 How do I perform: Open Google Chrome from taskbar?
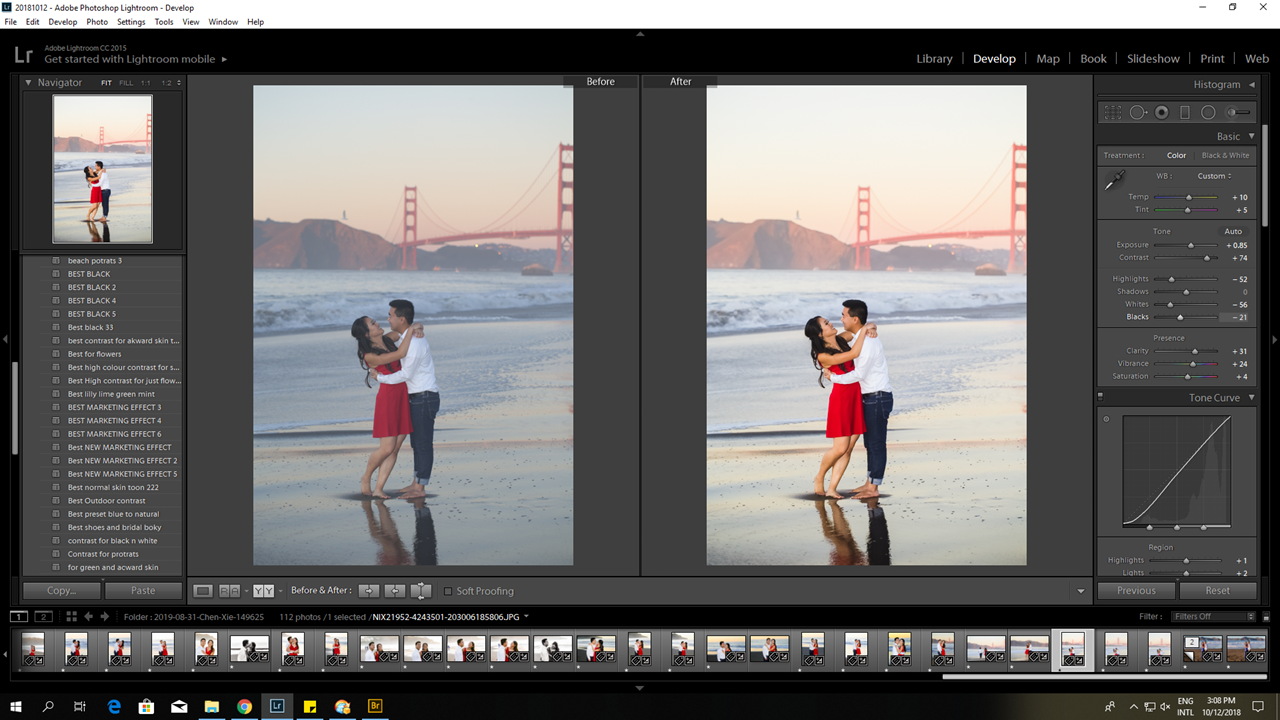tap(244, 706)
